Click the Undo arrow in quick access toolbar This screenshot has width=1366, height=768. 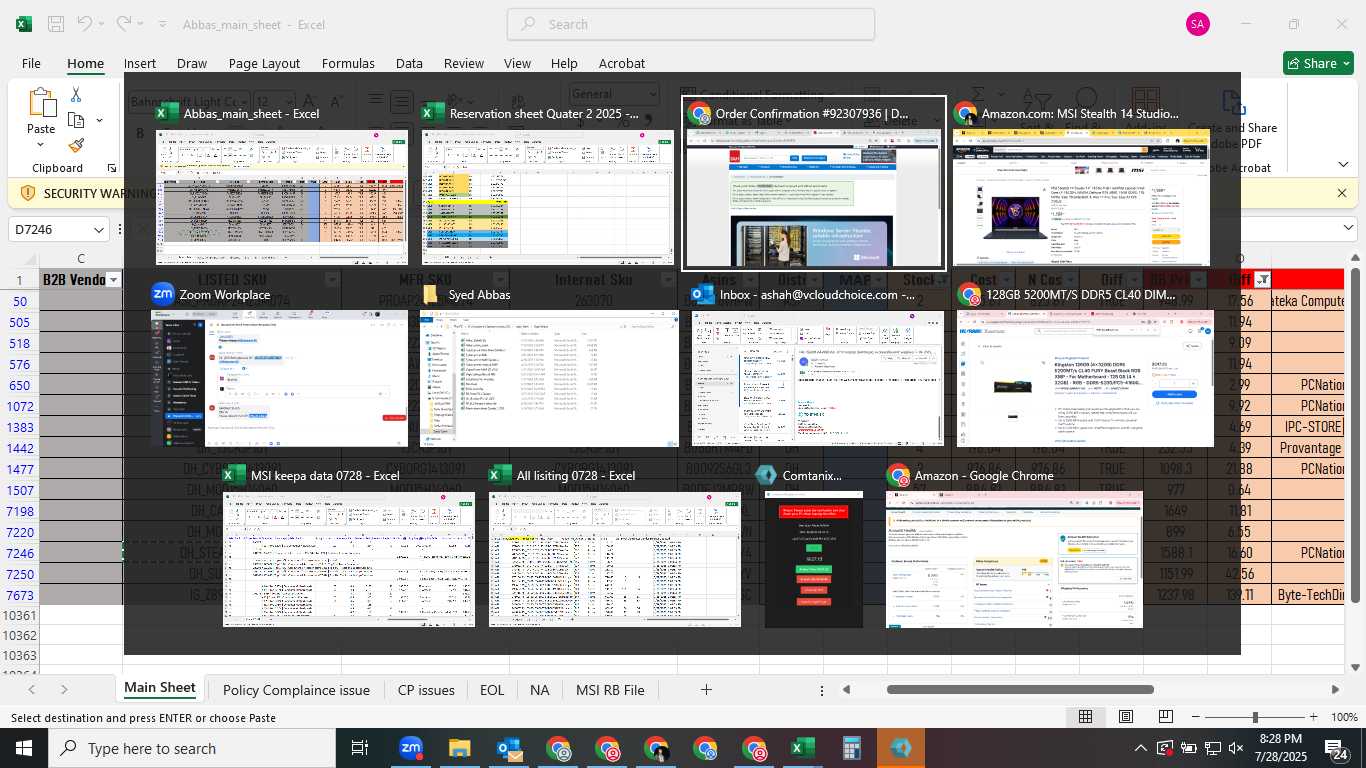pos(85,23)
